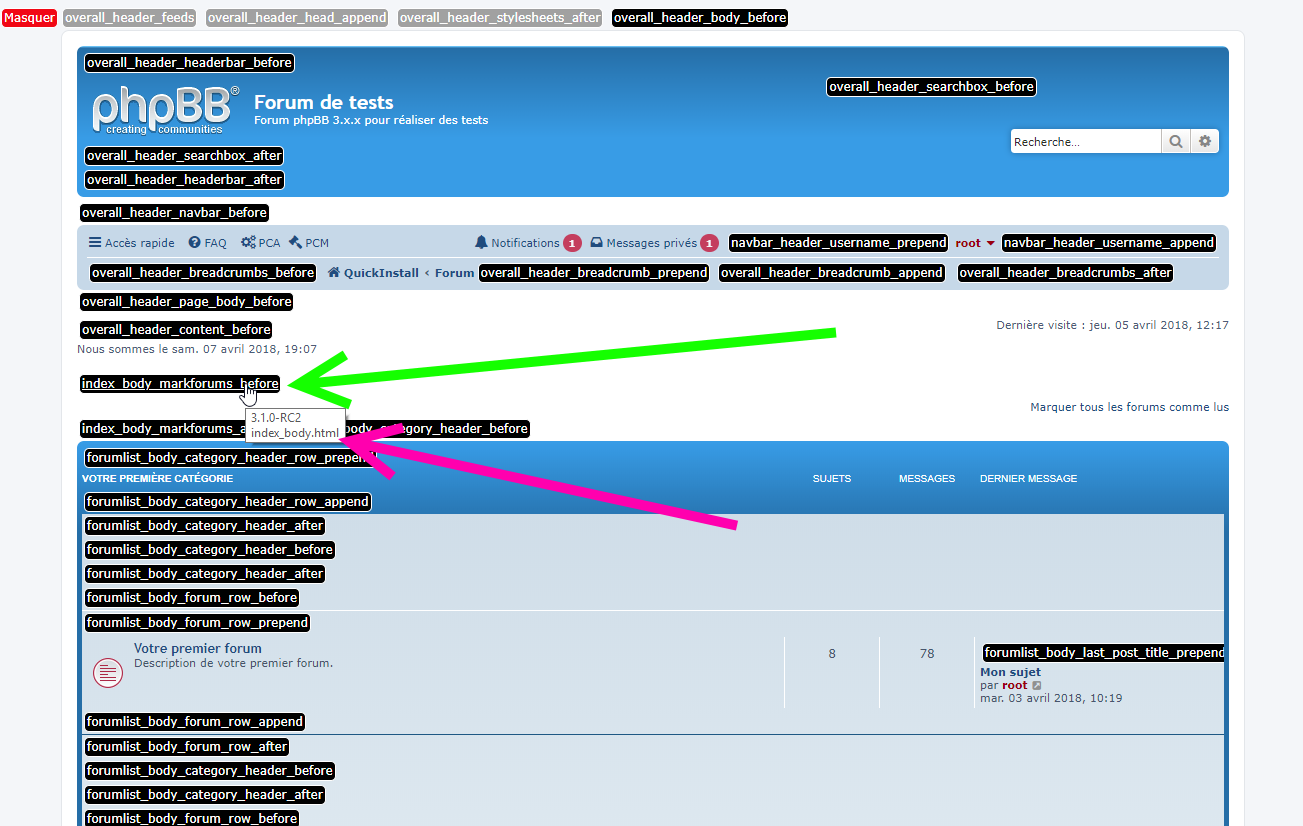Screen dimensions: 1303x826
Task: Click the search magnifier icon button
Action: 1175,142
